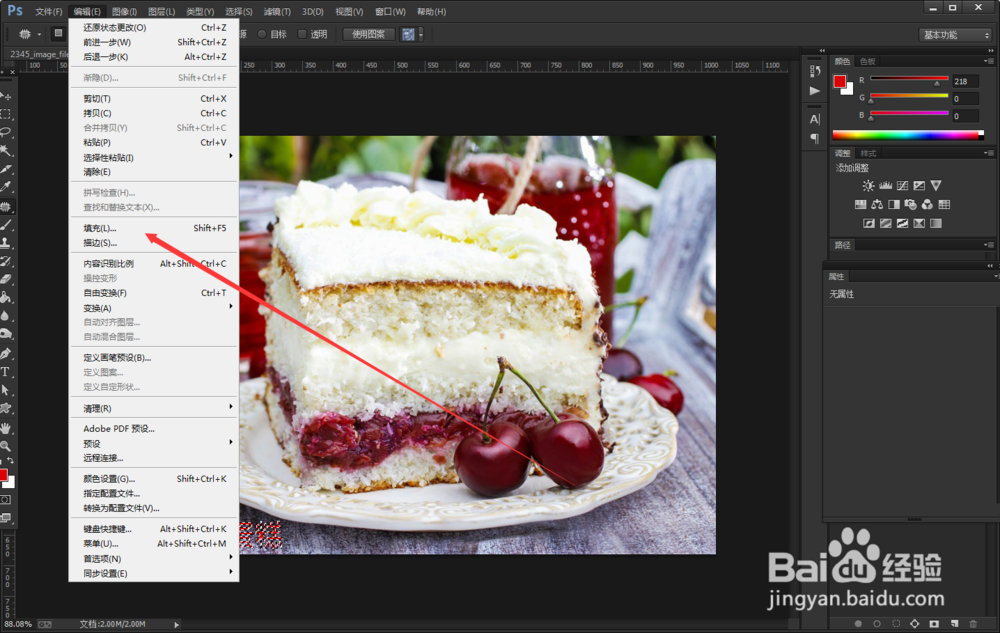The width and height of the screenshot is (1000, 633).
Task: Click the foreground color swatch in Color panel
Action: pos(839,82)
